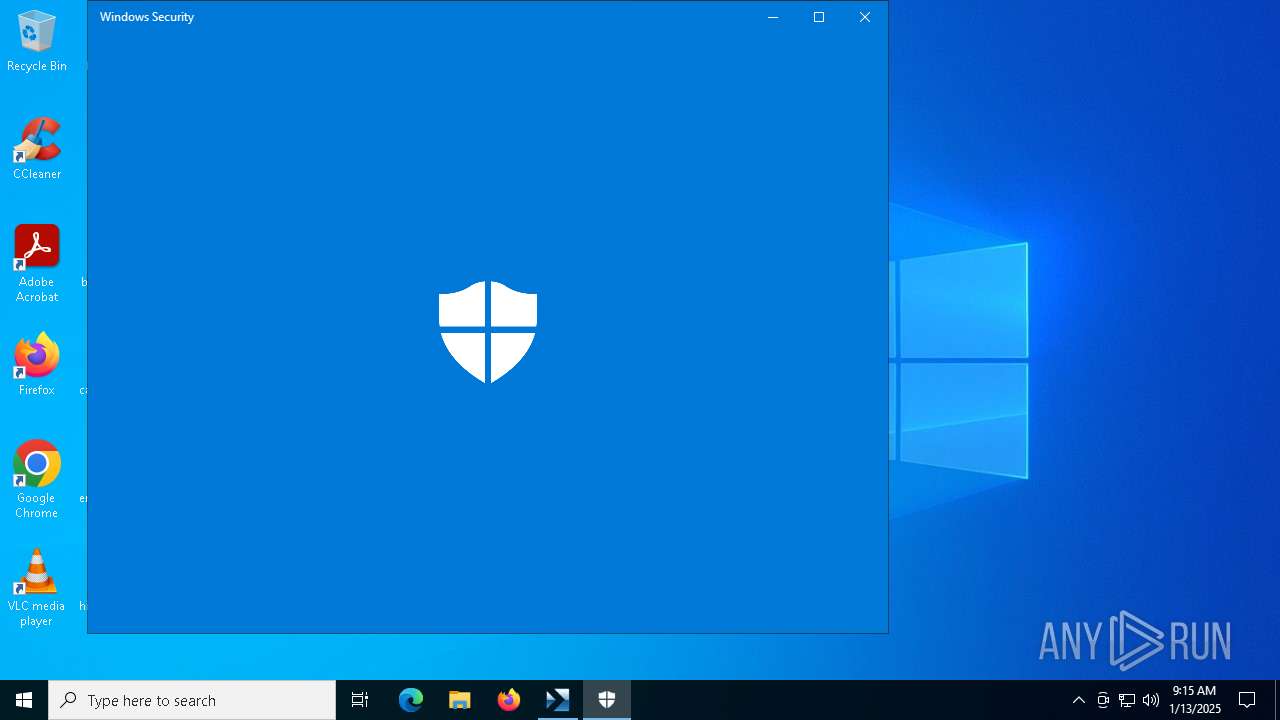Show hidden system tray icons

(x=1078, y=700)
